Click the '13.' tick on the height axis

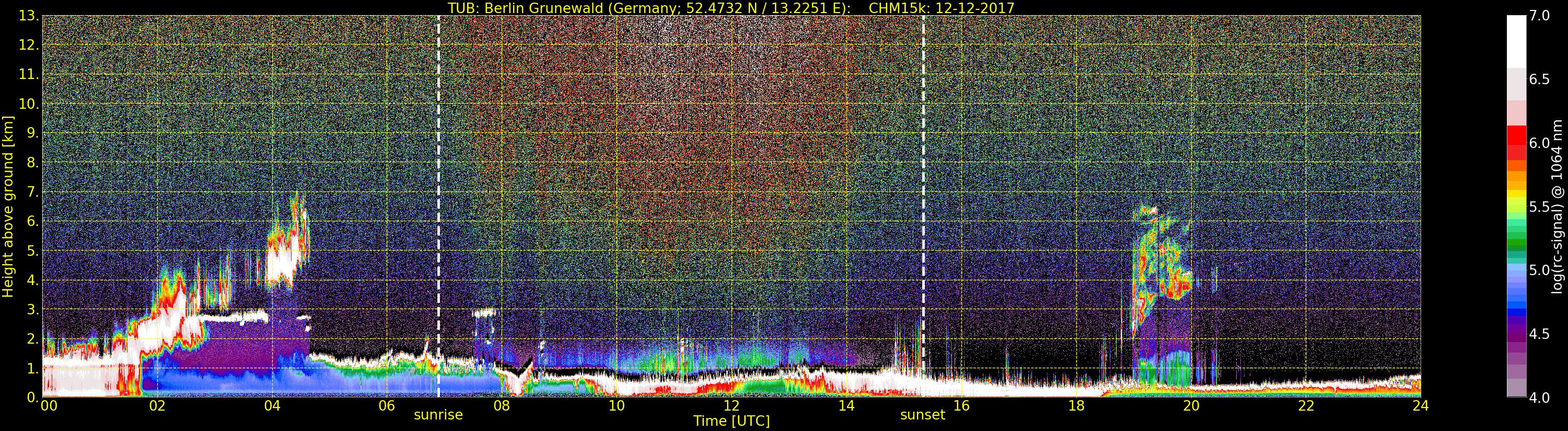tap(29, 16)
